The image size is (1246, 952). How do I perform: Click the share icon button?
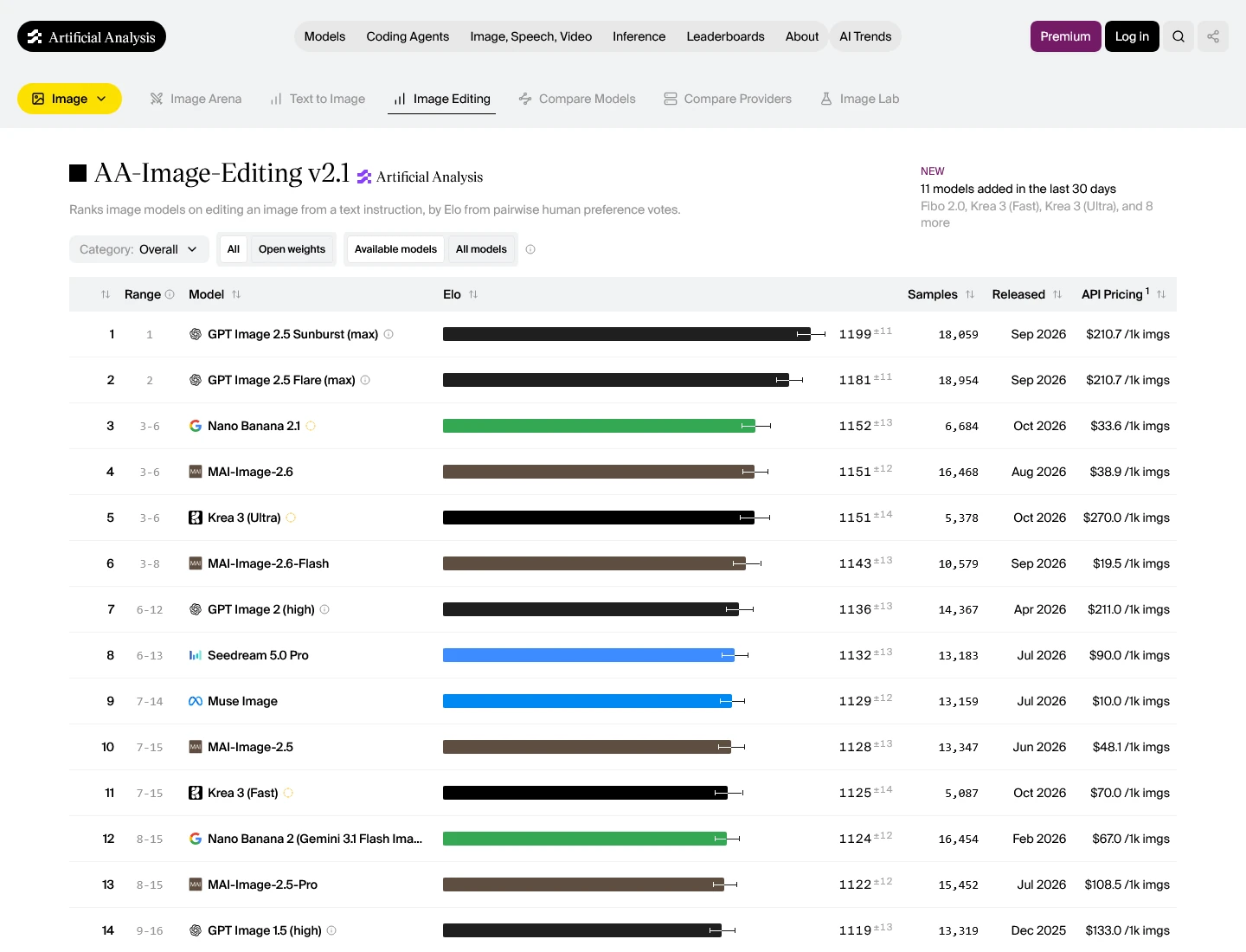(1213, 36)
